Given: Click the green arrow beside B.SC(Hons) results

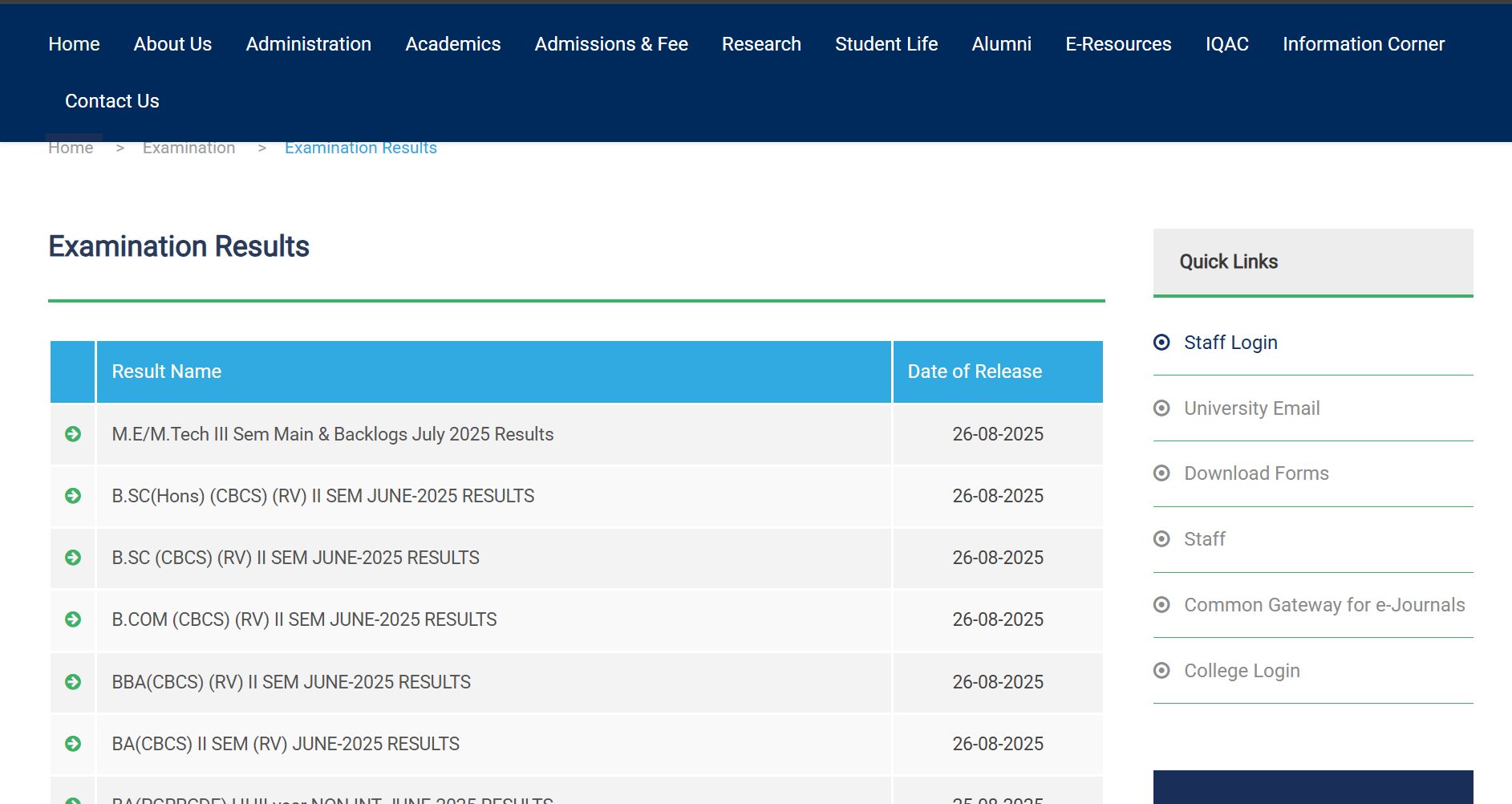Looking at the screenshot, I should 73,496.
